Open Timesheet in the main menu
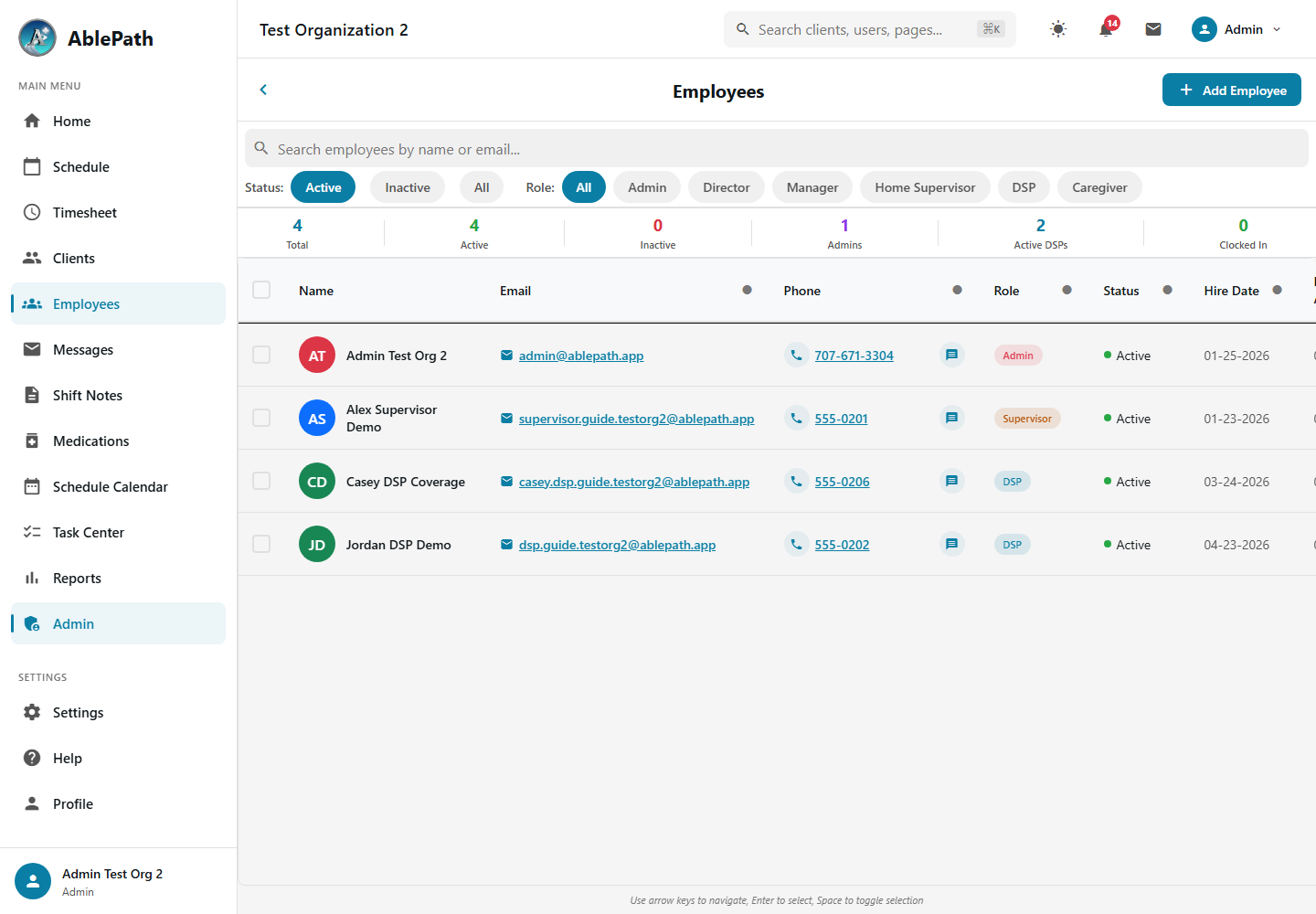This screenshot has height=914, width=1316. coord(118,212)
